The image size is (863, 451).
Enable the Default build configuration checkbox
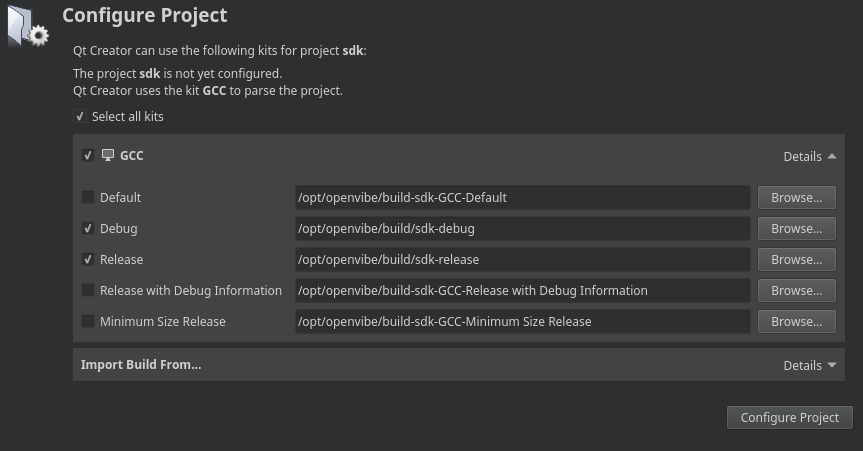tap(88, 198)
